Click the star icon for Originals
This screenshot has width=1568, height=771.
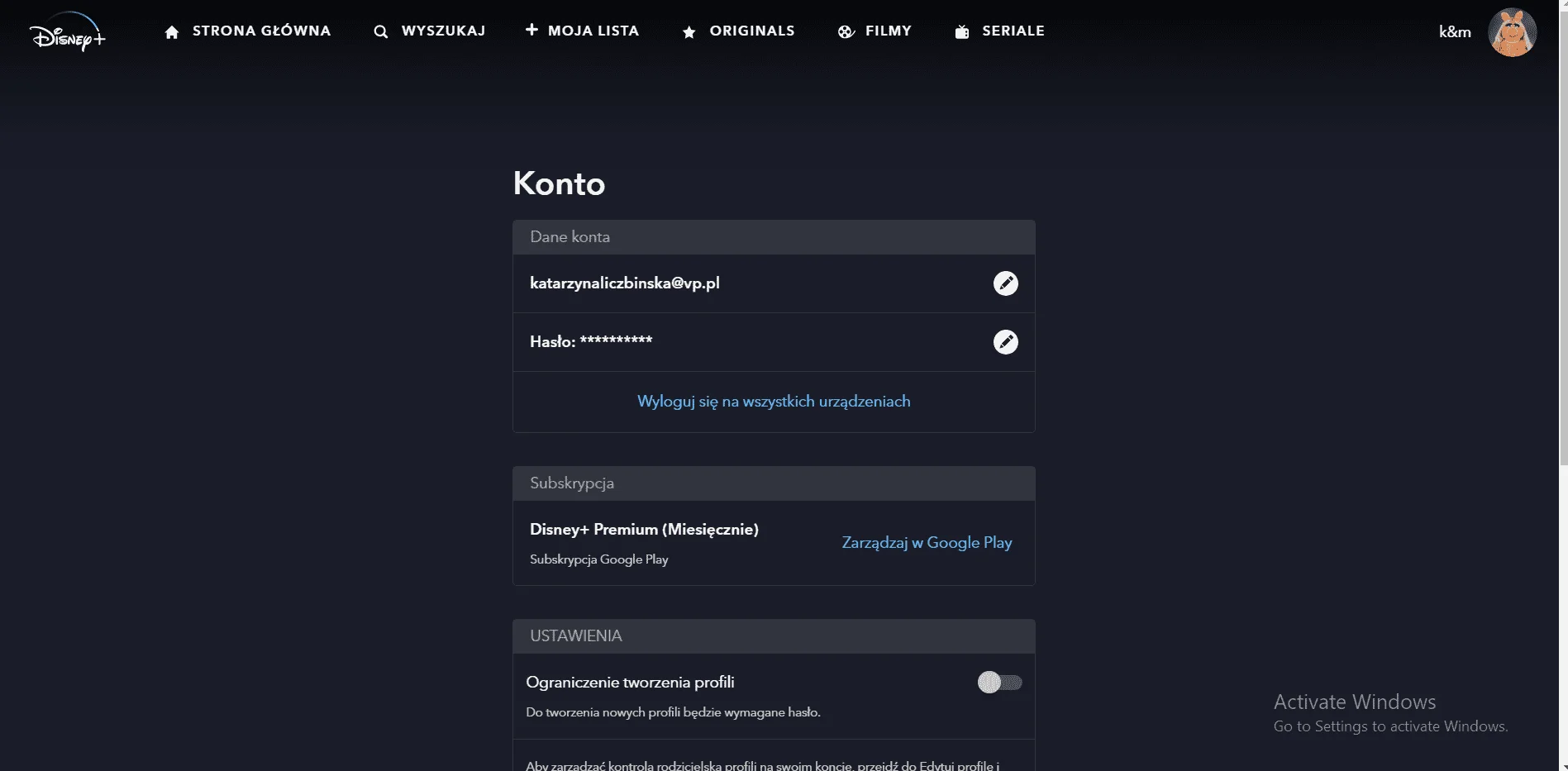point(689,32)
